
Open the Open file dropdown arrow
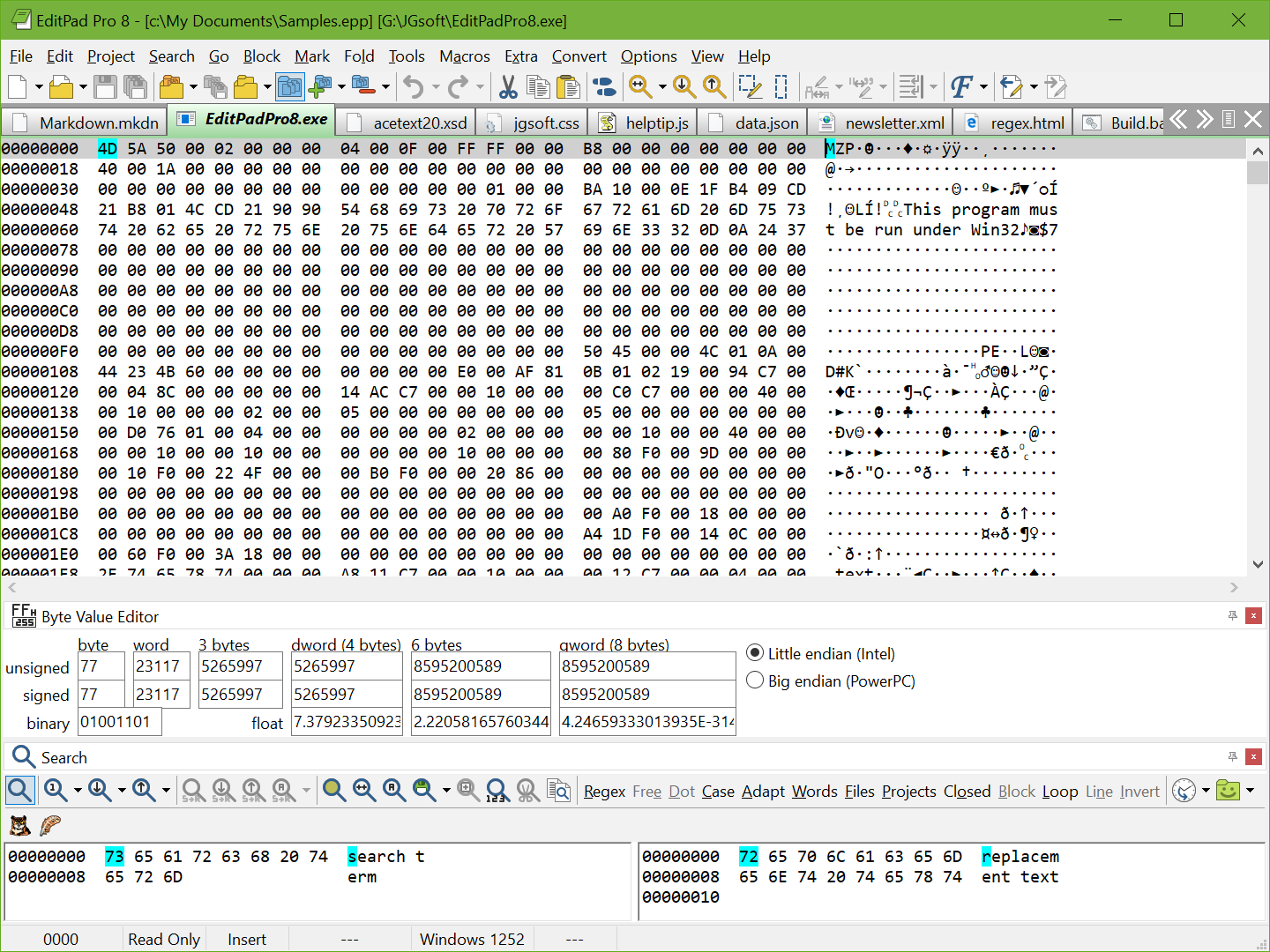point(83,86)
